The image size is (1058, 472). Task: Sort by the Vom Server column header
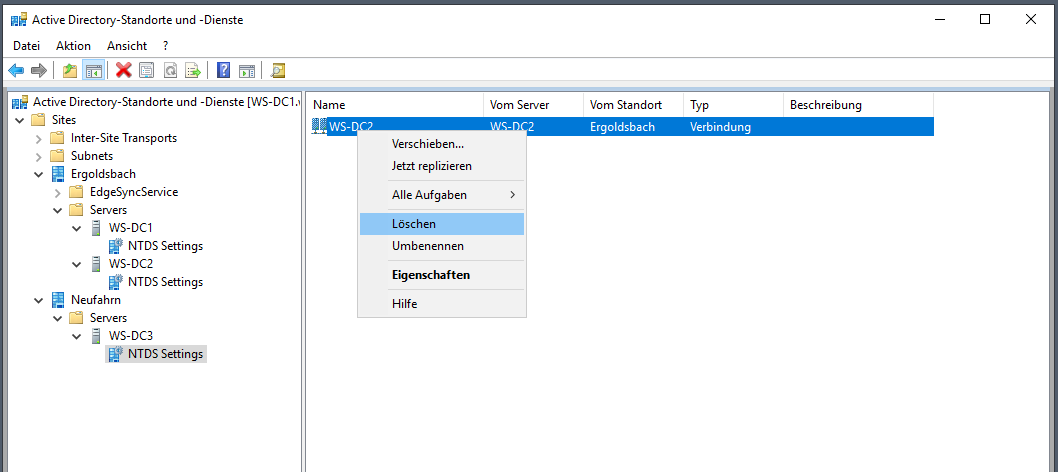(534, 105)
